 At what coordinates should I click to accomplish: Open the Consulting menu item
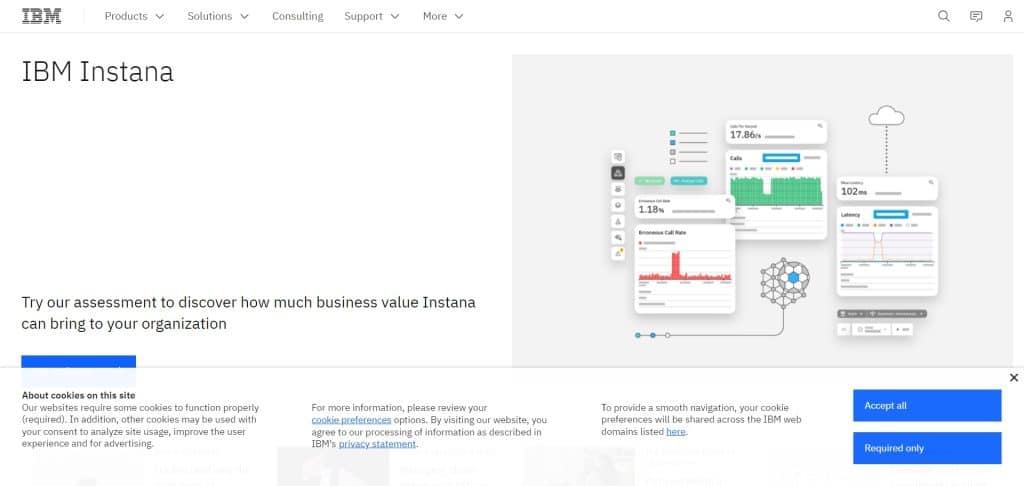point(298,16)
